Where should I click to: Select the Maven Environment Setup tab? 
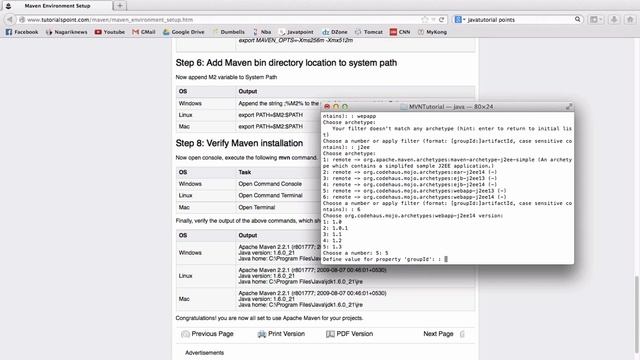point(57,6)
